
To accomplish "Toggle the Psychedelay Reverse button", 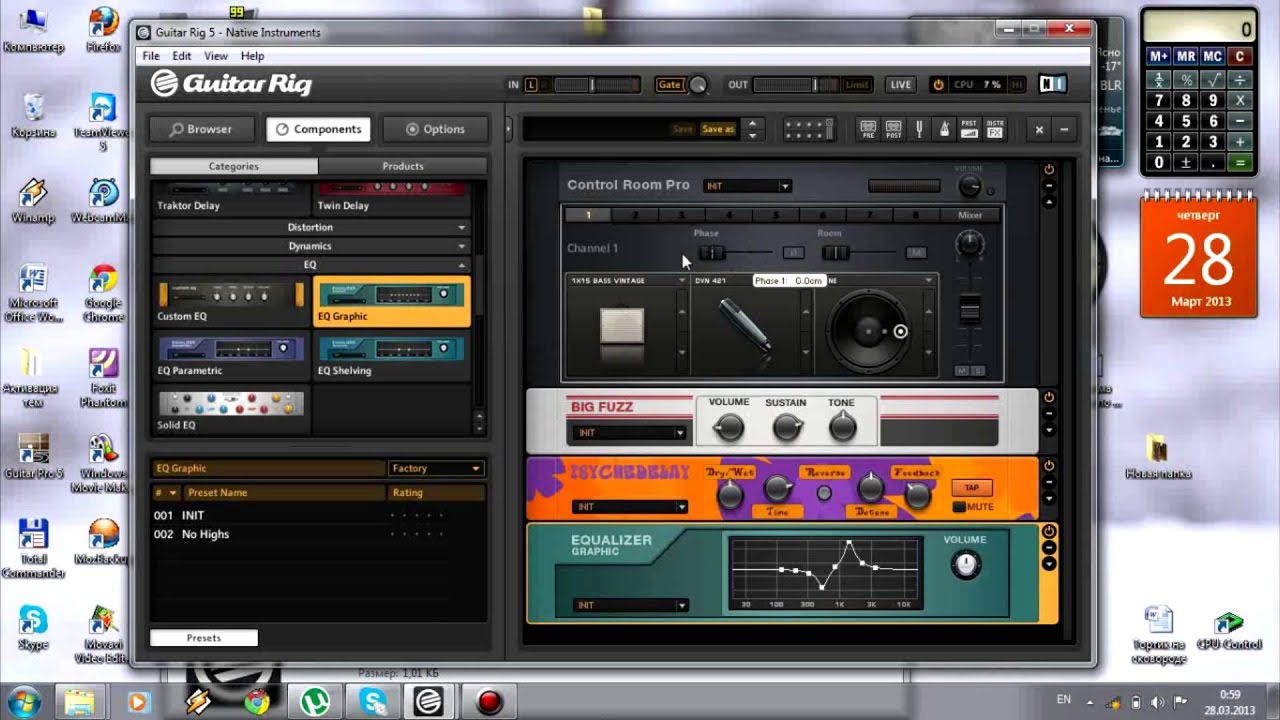I will 824,493.
